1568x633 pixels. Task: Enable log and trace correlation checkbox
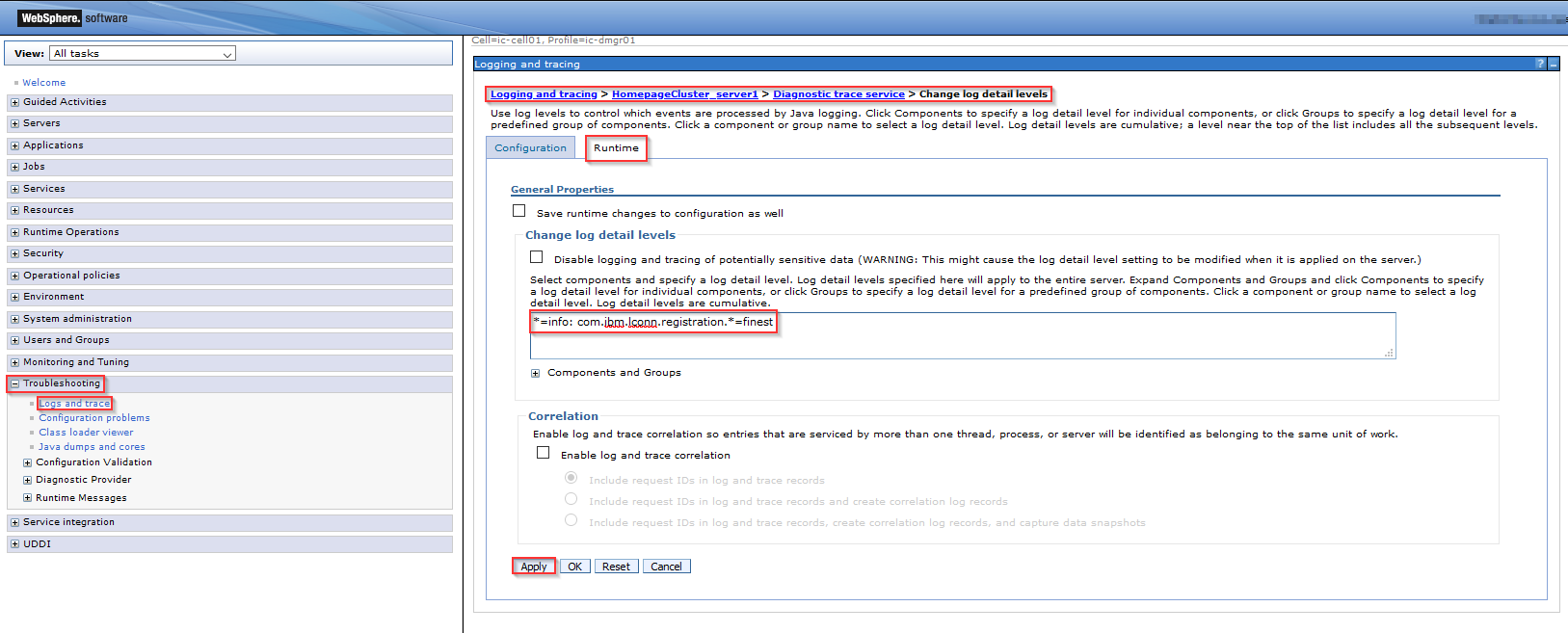[544, 453]
